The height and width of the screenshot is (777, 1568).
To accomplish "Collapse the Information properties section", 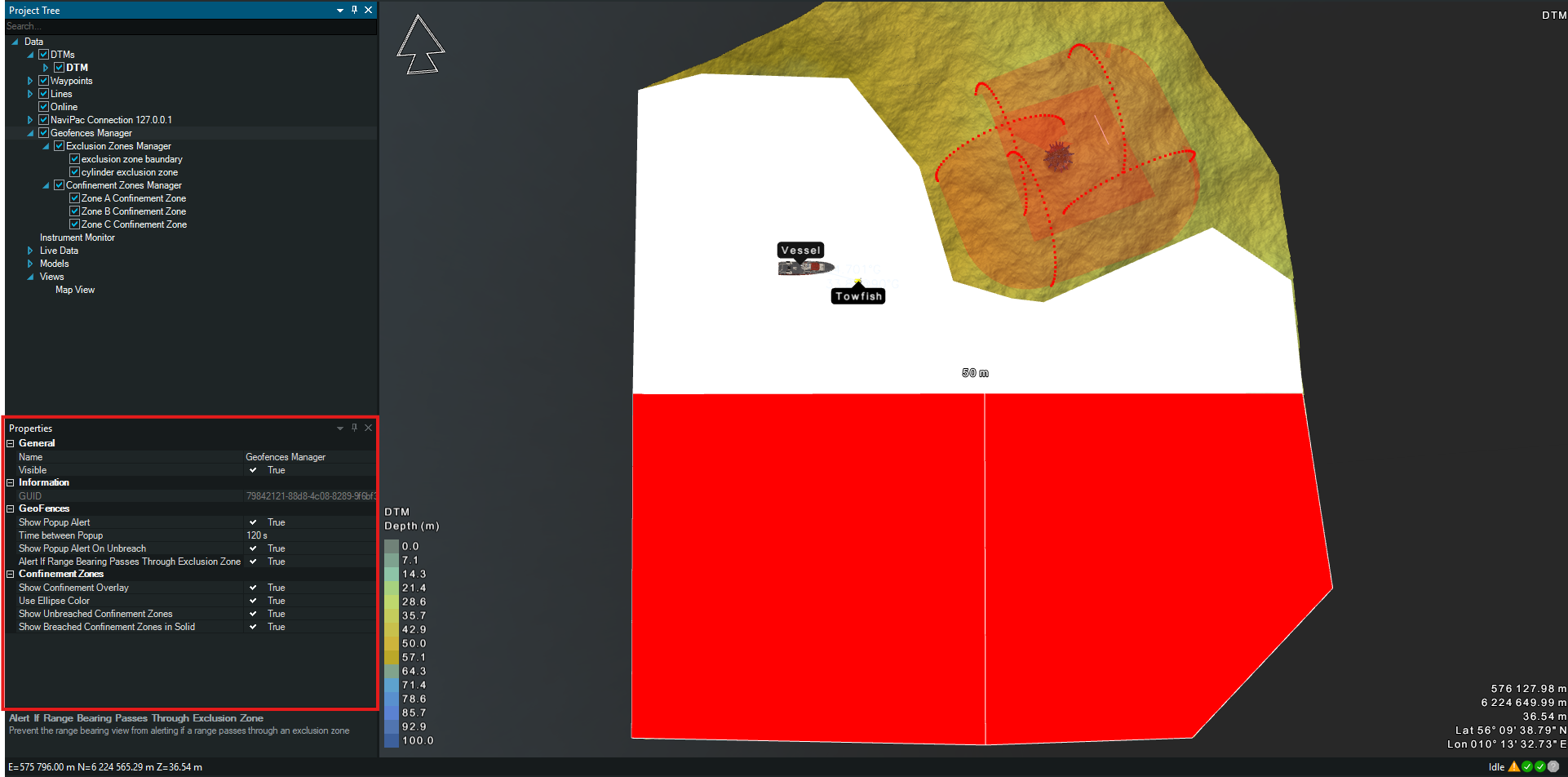I will pos(11,482).
